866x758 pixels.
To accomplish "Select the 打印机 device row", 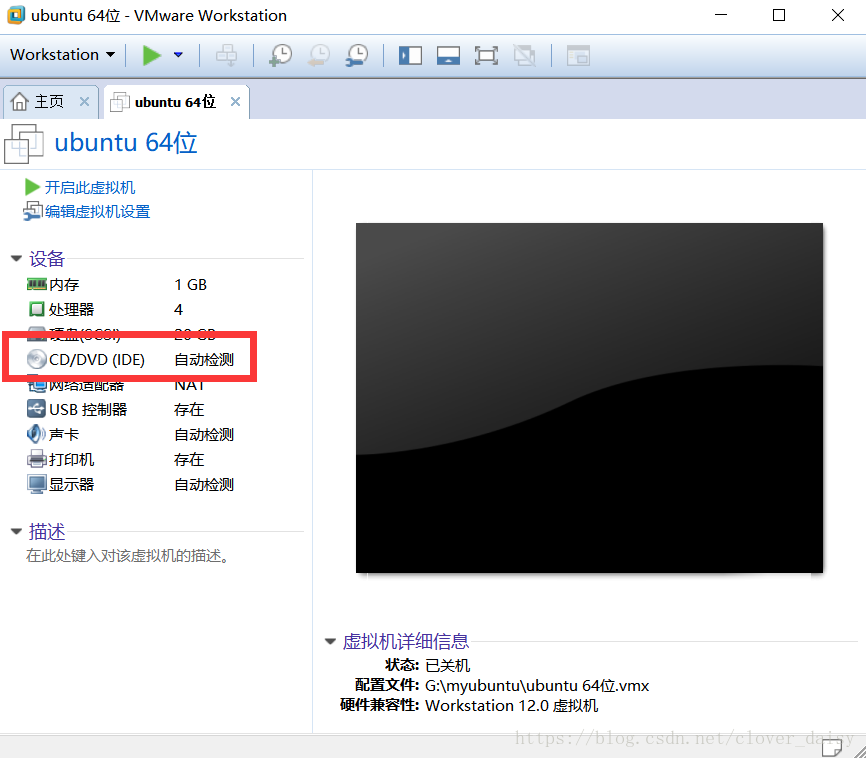I will (x=130, y=460).
